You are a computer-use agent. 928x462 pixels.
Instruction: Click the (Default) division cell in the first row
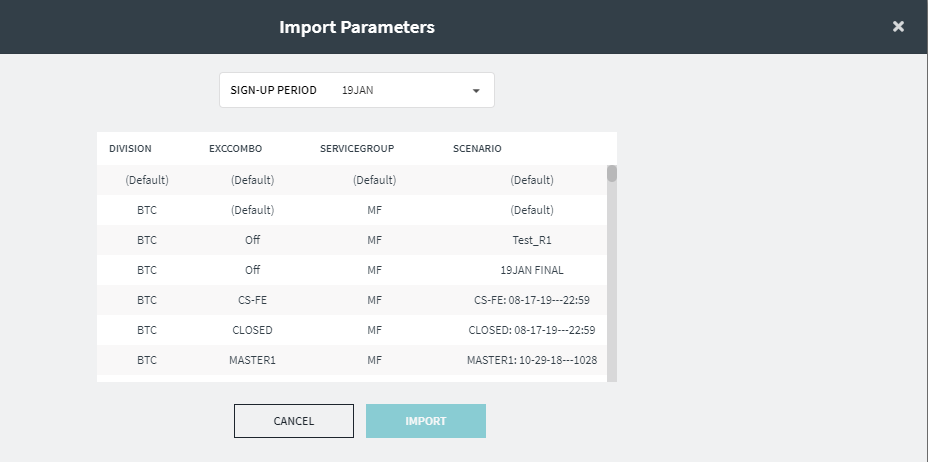pos(147,180)
